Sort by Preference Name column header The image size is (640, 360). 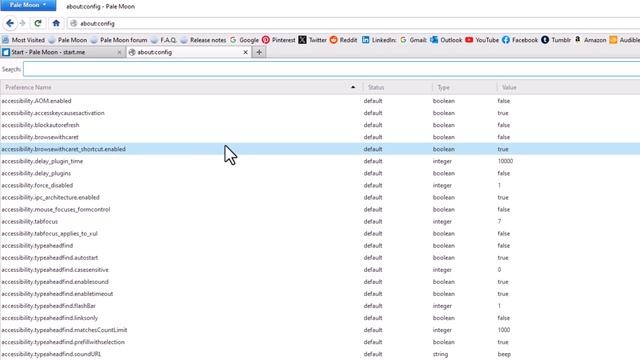point(181,87)
